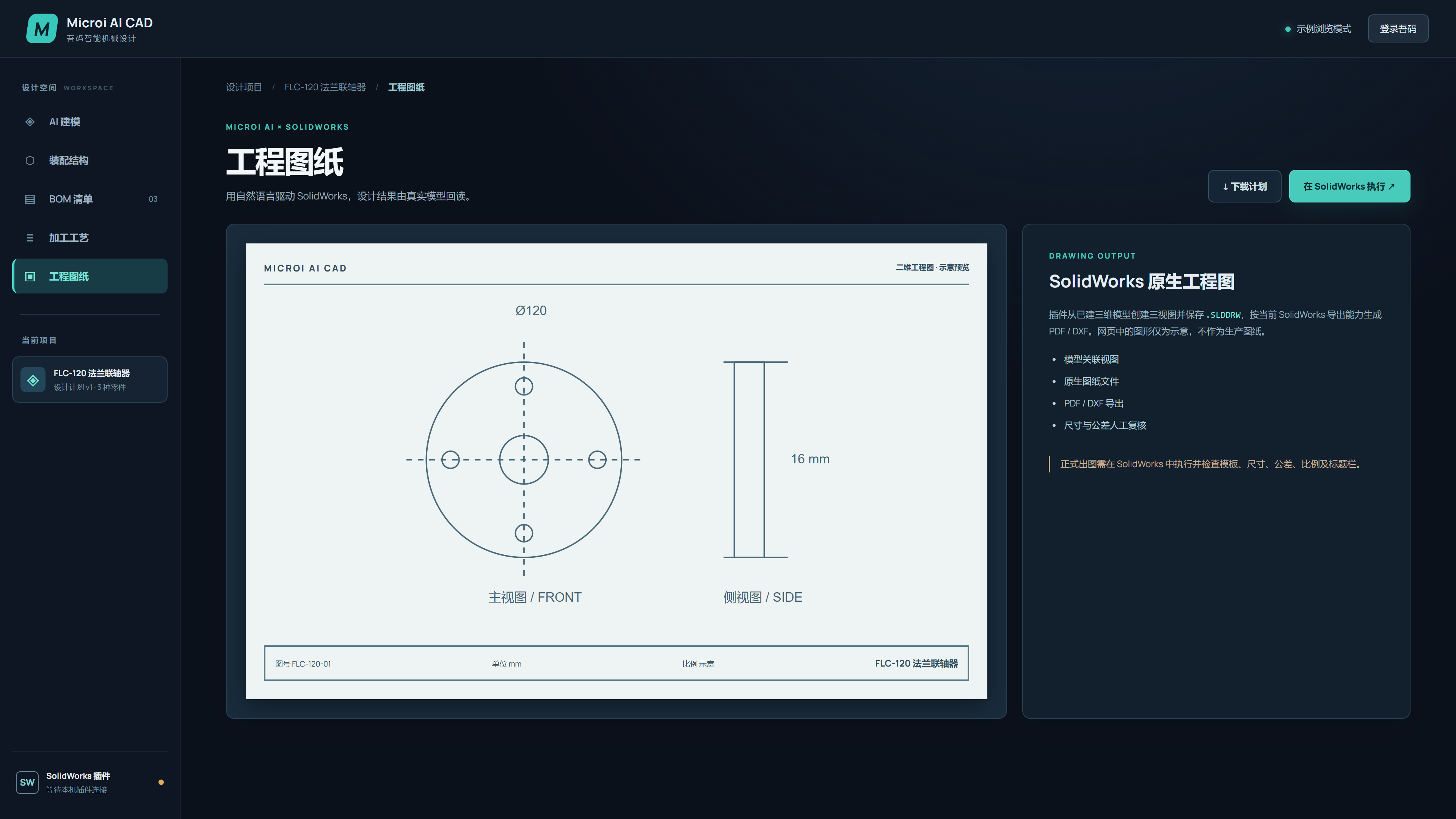The image size is (1456, 819).
Task: Click the 示例浏览模式 label
Action: [1324, 29]
